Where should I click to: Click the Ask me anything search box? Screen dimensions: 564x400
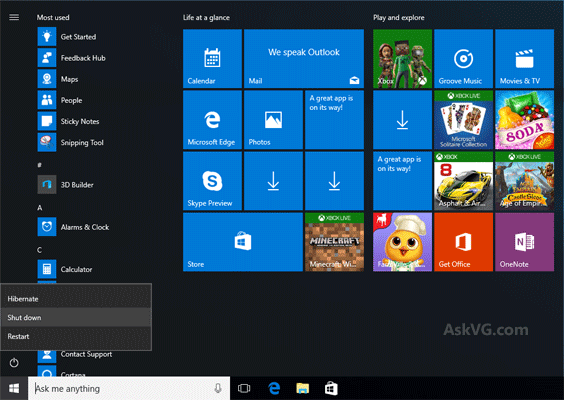[129, 388]
